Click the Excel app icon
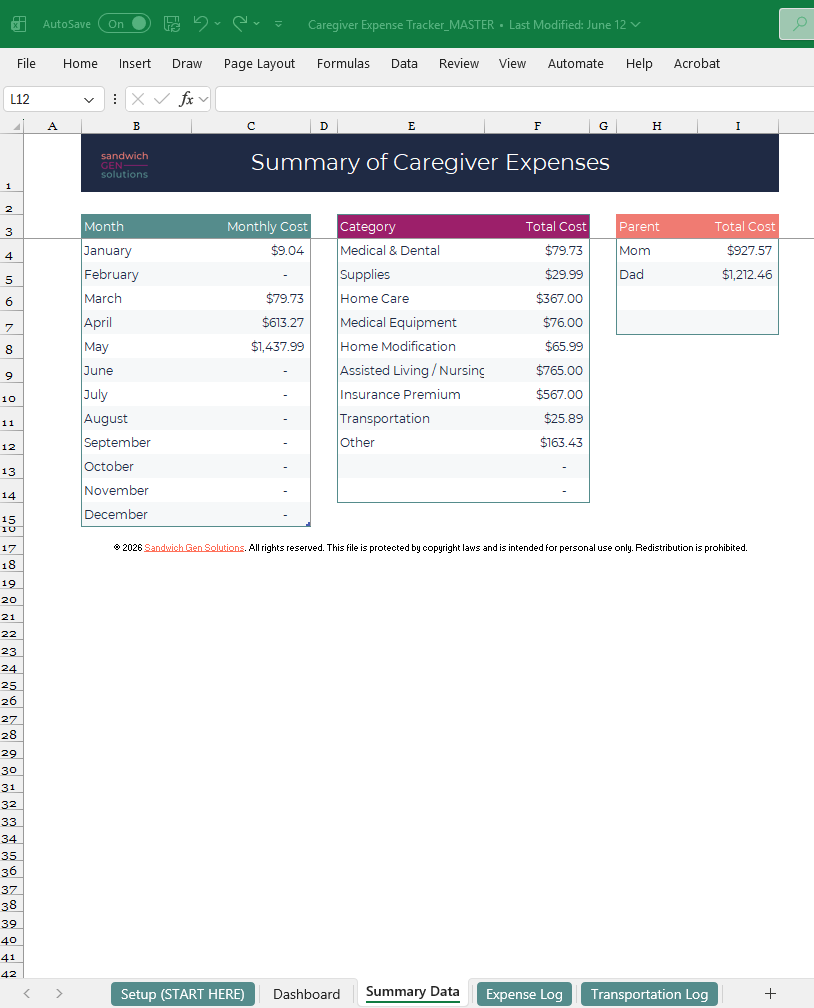This screenshot has width=814, height=1008. (19, 24)
